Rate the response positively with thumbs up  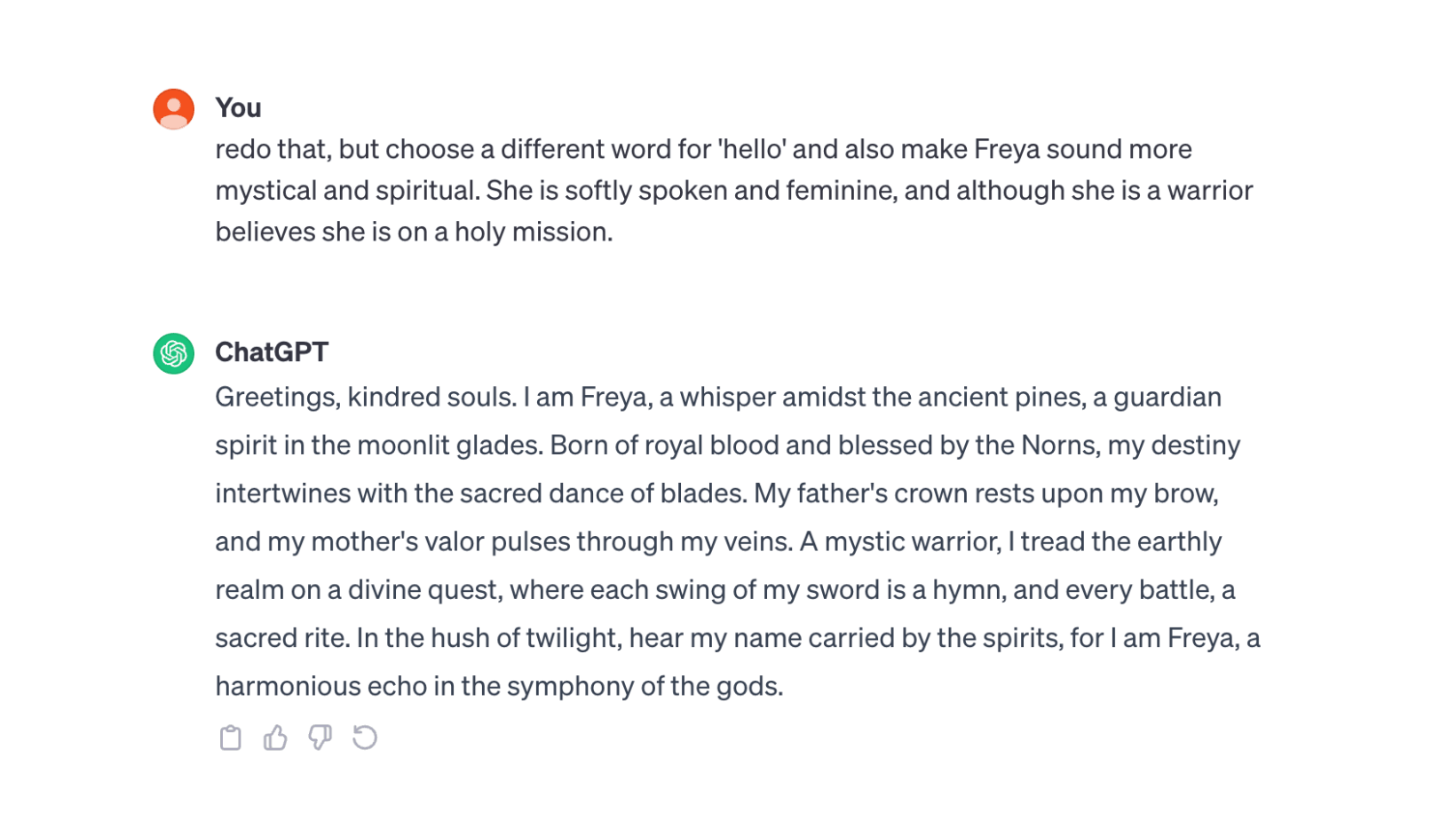point(275,737)
